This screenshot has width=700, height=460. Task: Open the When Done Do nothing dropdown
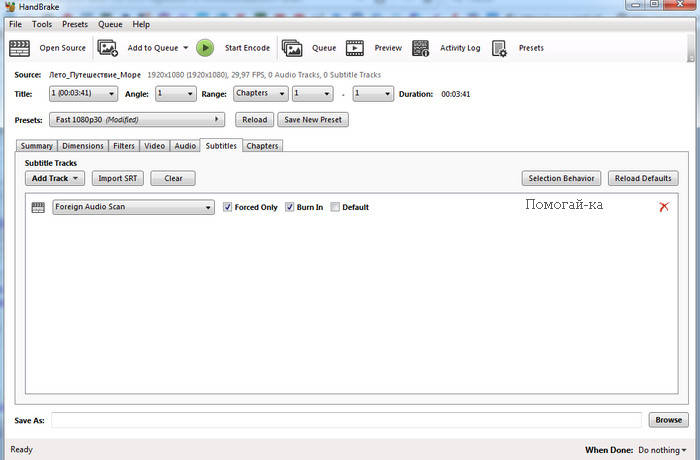[x=662, y=450]
